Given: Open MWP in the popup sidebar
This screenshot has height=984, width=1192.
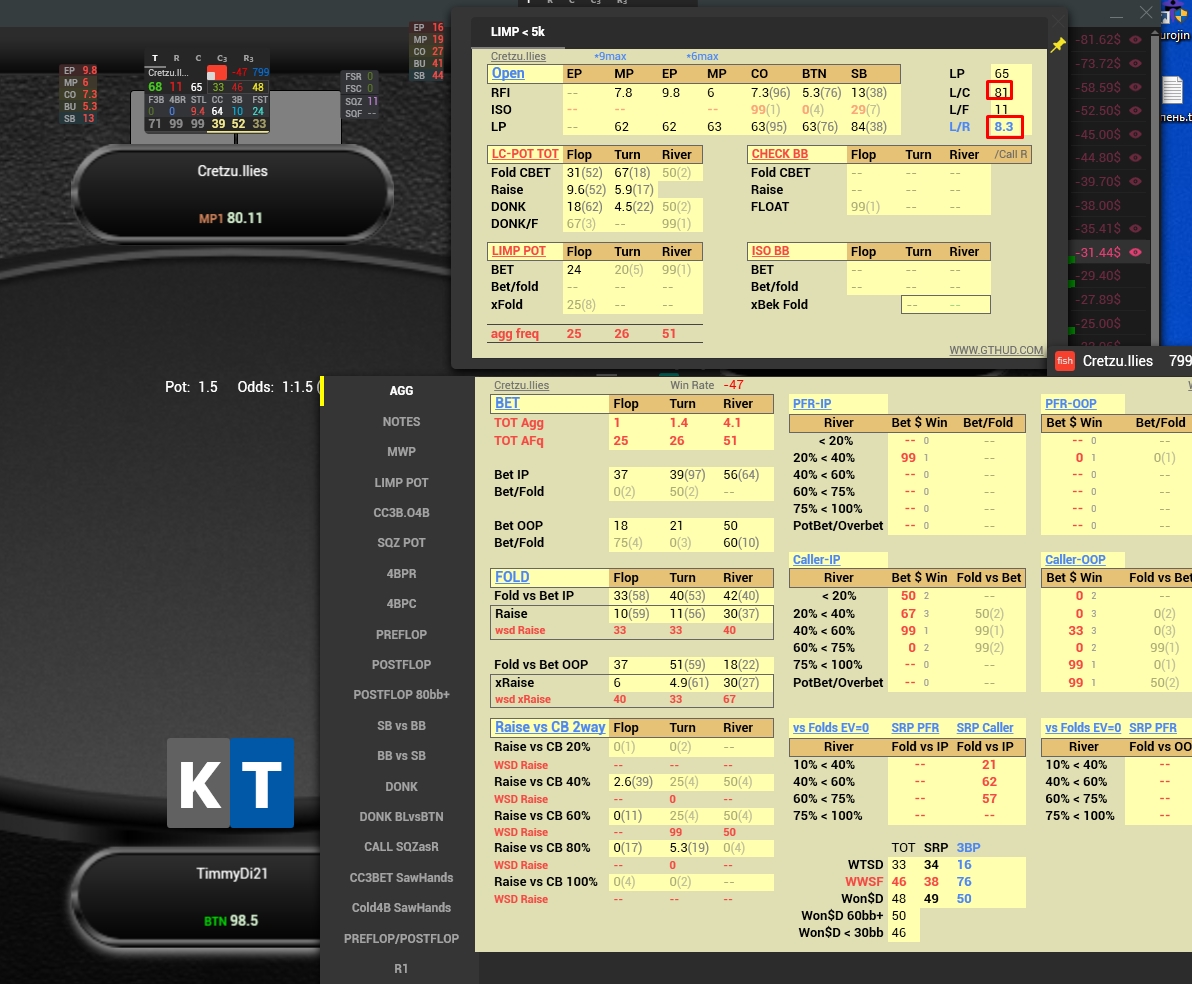Looking at the screenshot, I should pyautogui.click(x=401, y=452).
